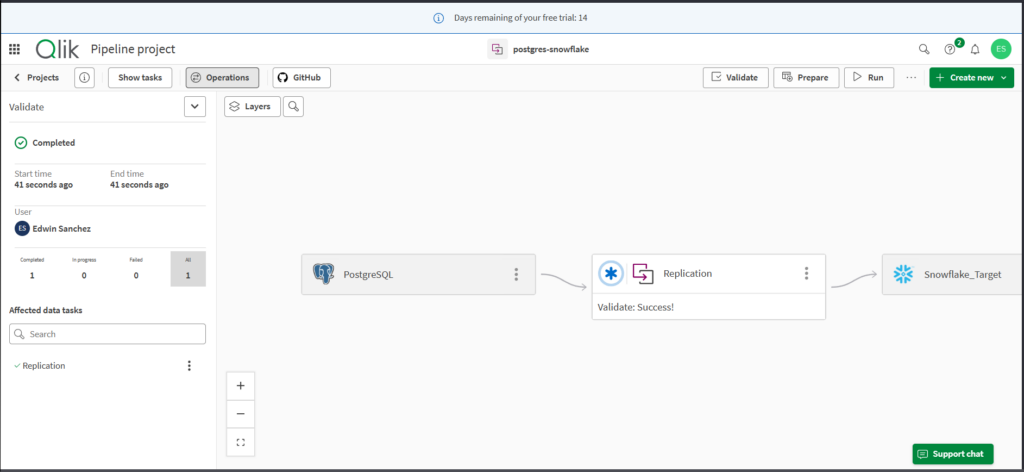Click the blue asterisk icon on Replication

[x=611, y=274]
